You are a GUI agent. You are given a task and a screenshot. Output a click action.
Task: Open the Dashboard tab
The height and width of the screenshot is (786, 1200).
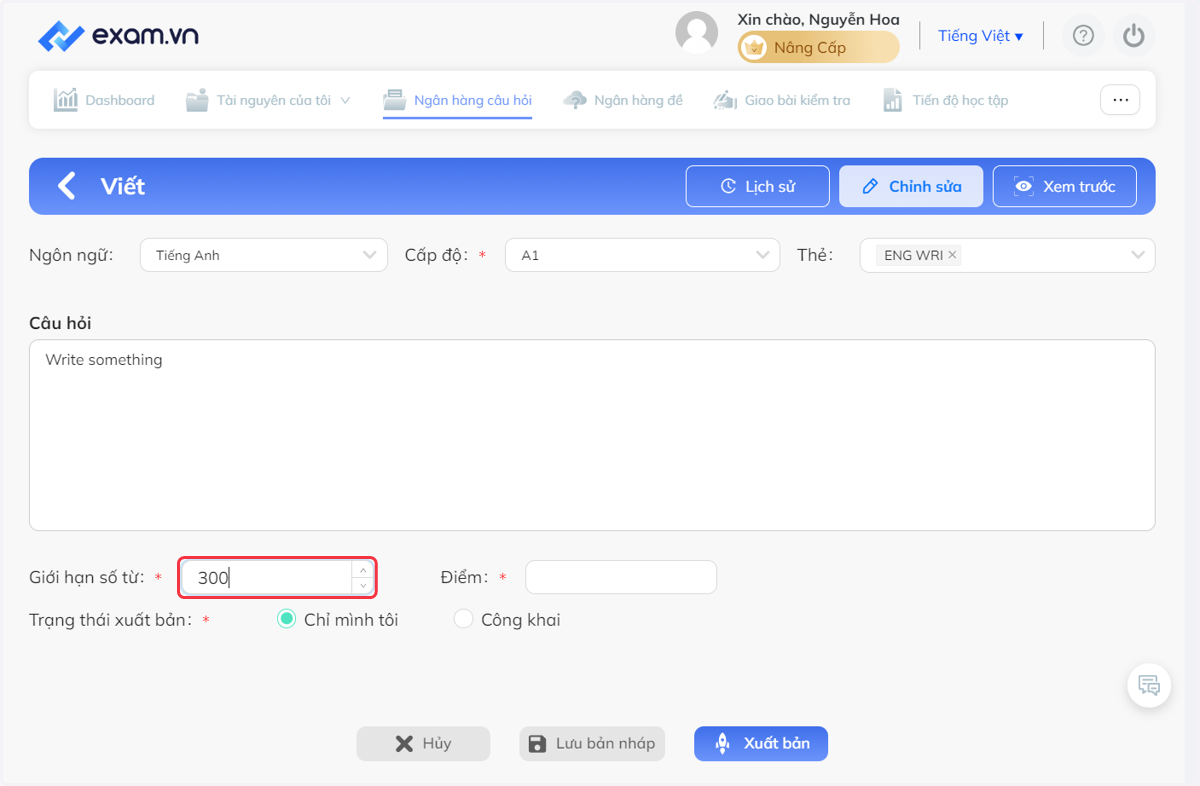tap(104, 100)
